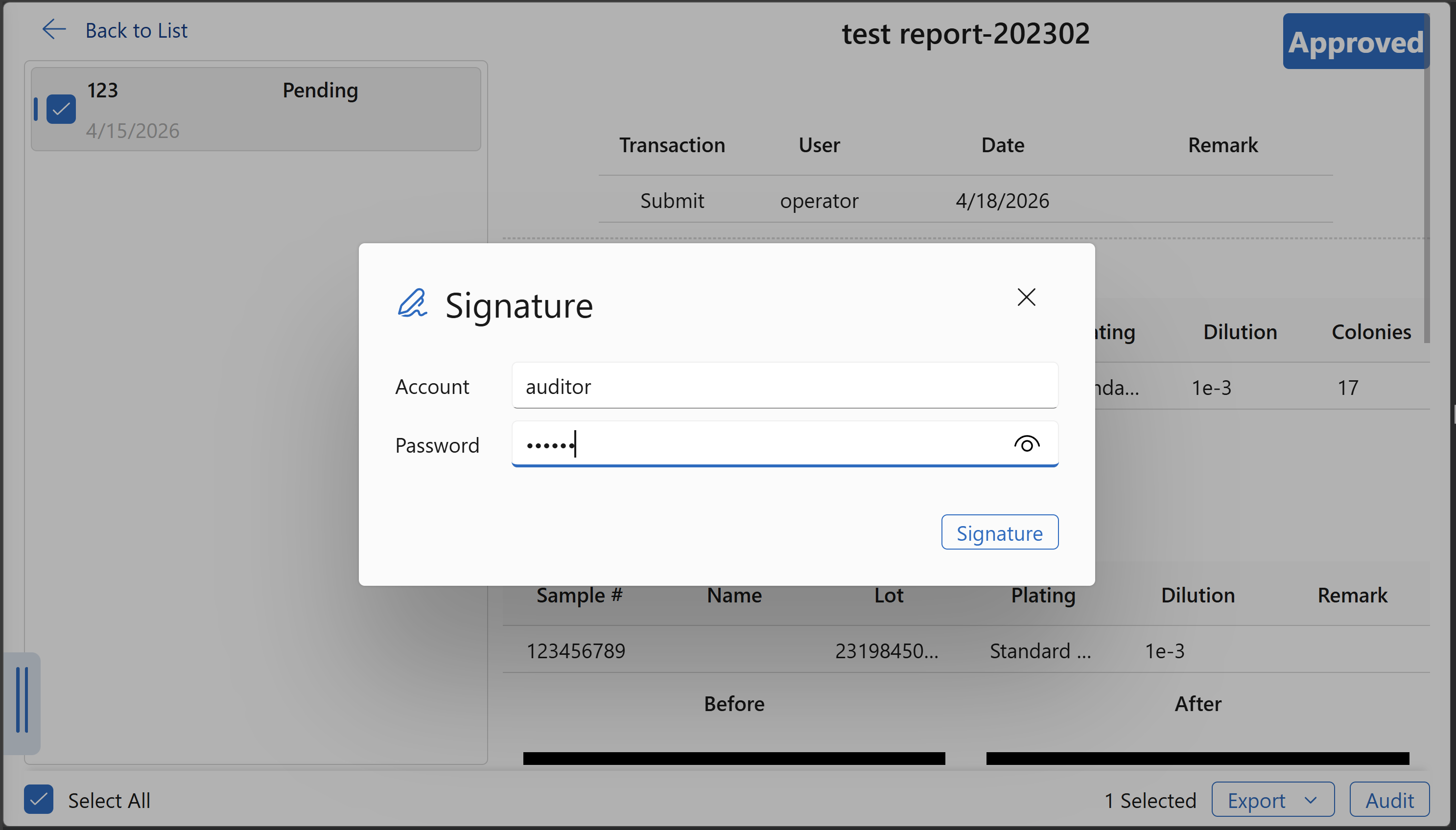
Task: Confirm with the Signature button
Action: [x=999, y=532]
